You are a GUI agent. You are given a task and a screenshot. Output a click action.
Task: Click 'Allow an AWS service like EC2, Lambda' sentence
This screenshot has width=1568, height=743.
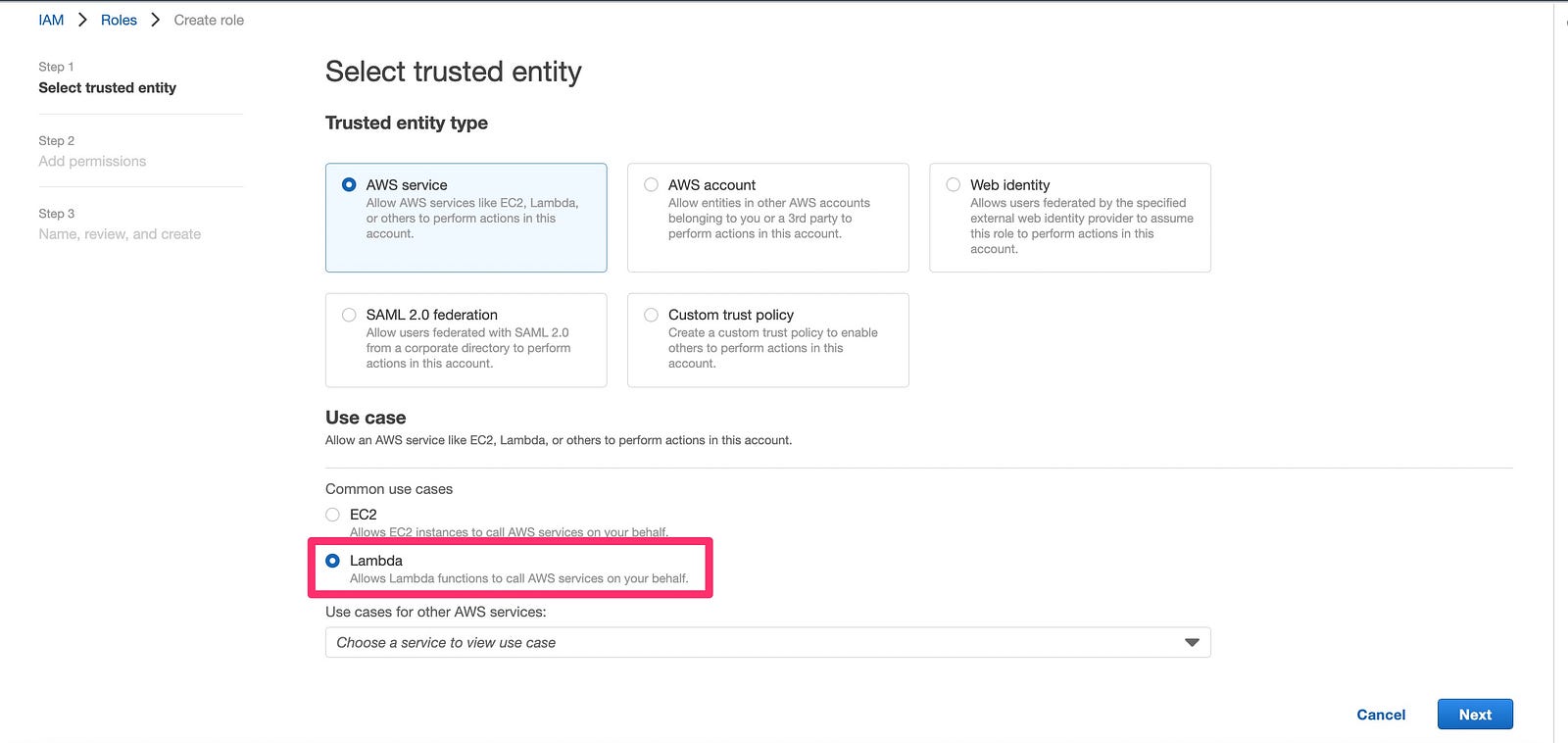coord(559,440)
